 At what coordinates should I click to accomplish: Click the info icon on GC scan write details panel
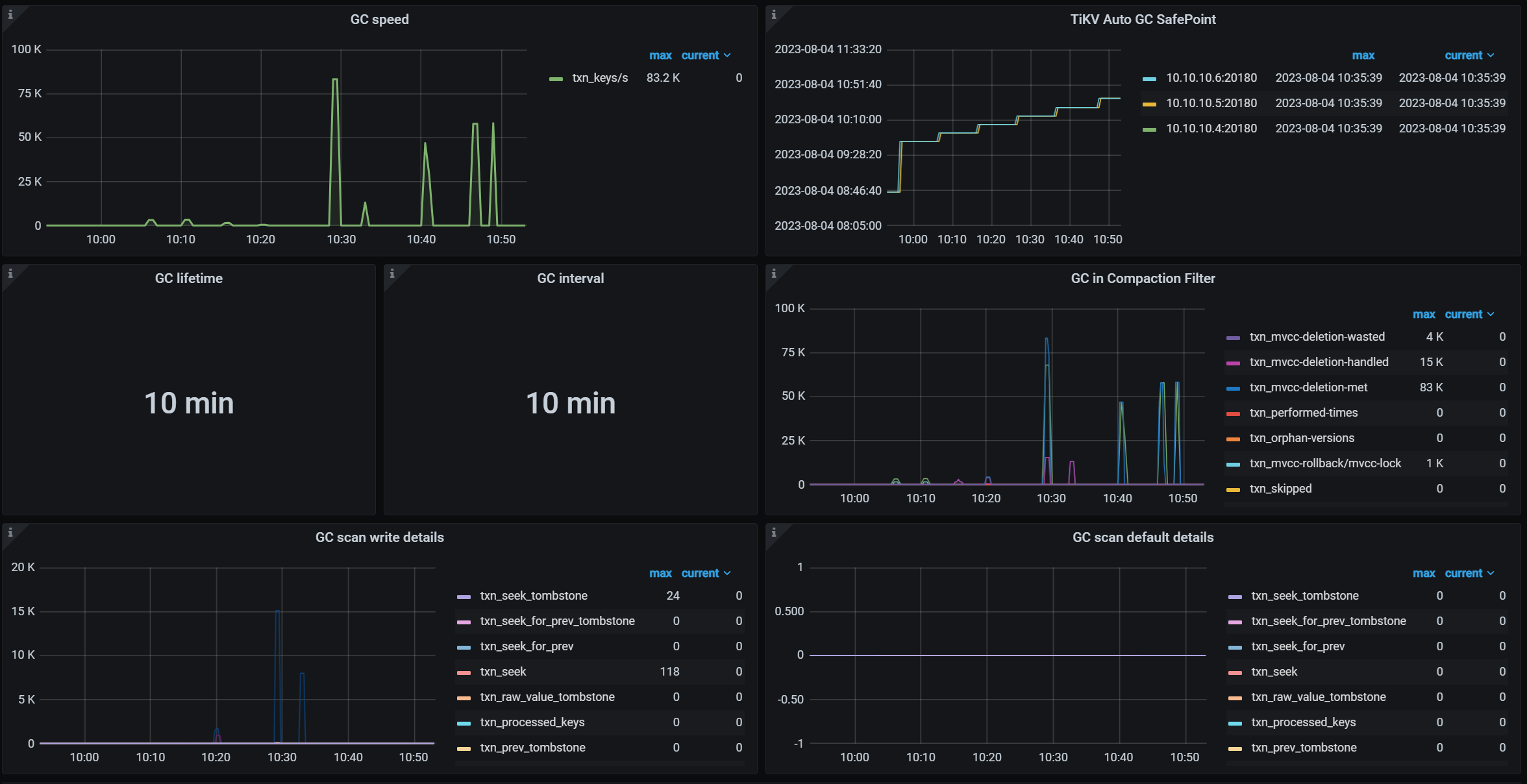(x=10, y=532)
